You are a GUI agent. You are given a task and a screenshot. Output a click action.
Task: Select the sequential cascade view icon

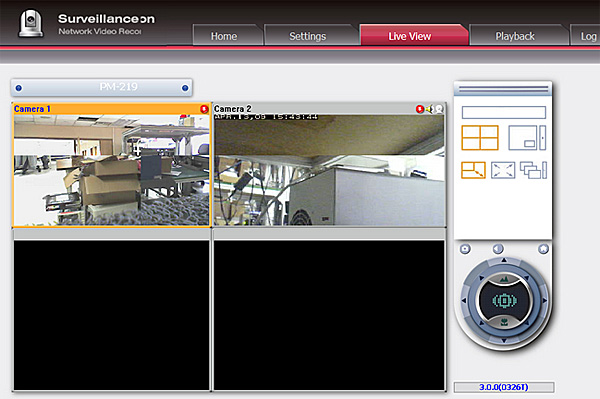pyautogui.click(x=533, y=170)
